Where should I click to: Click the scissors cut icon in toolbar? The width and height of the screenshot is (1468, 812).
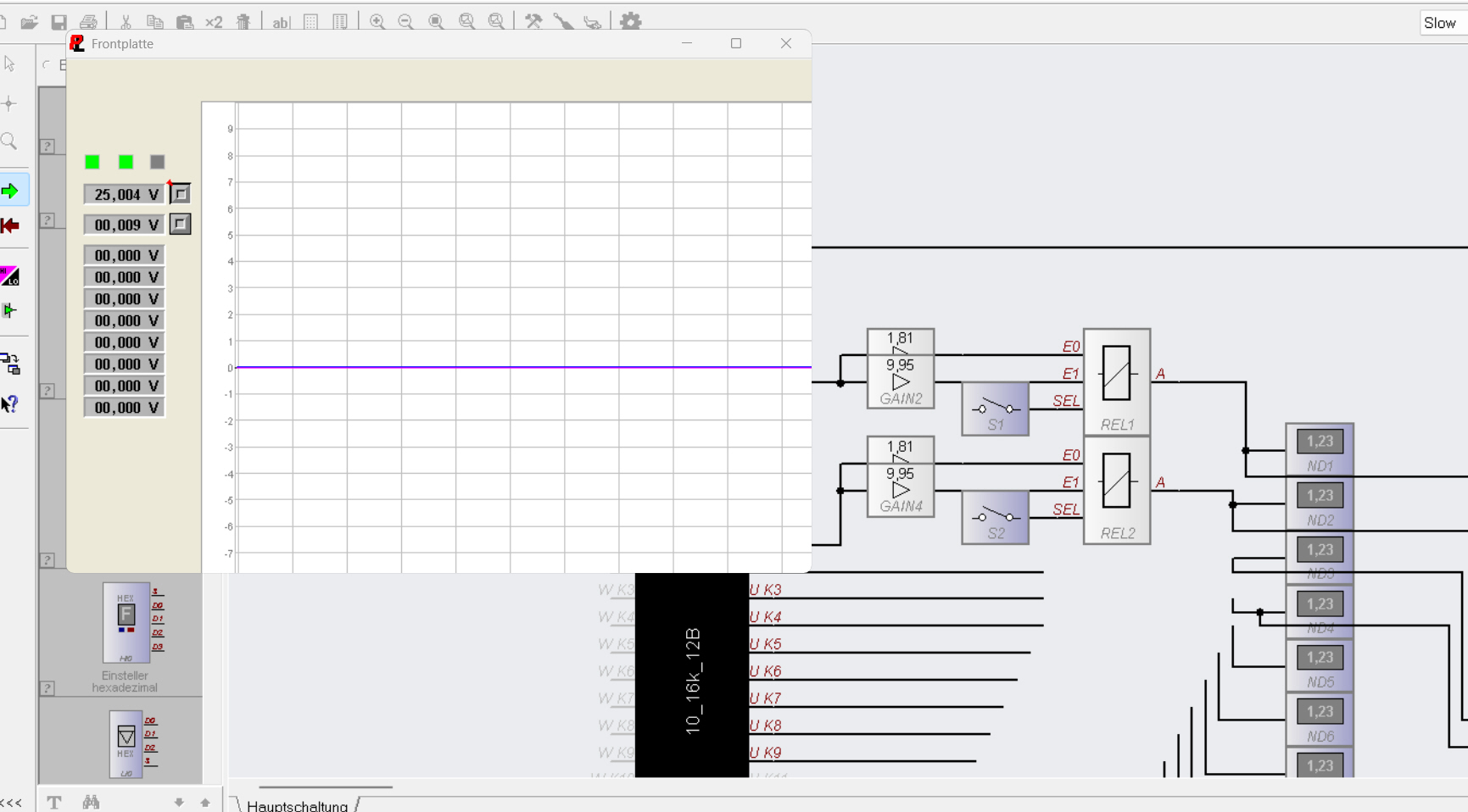pyautogui.click(x=126, y=22)
